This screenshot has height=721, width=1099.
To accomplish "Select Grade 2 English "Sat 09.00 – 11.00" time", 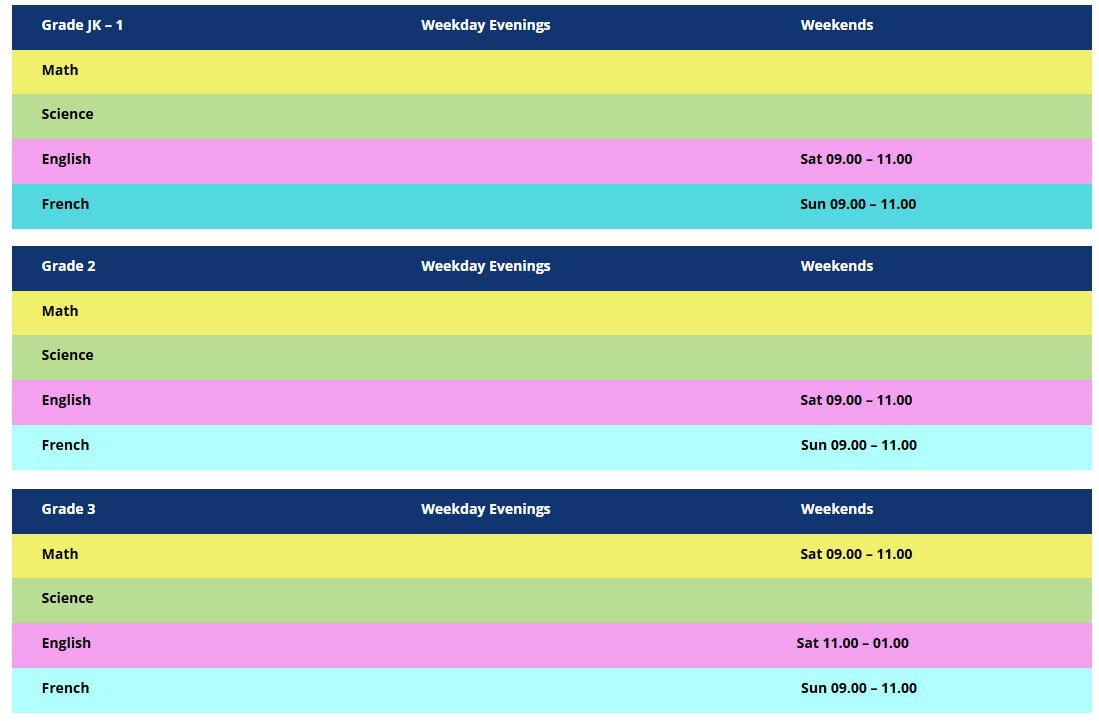I will pyautogui.click(x=856, y=400).
